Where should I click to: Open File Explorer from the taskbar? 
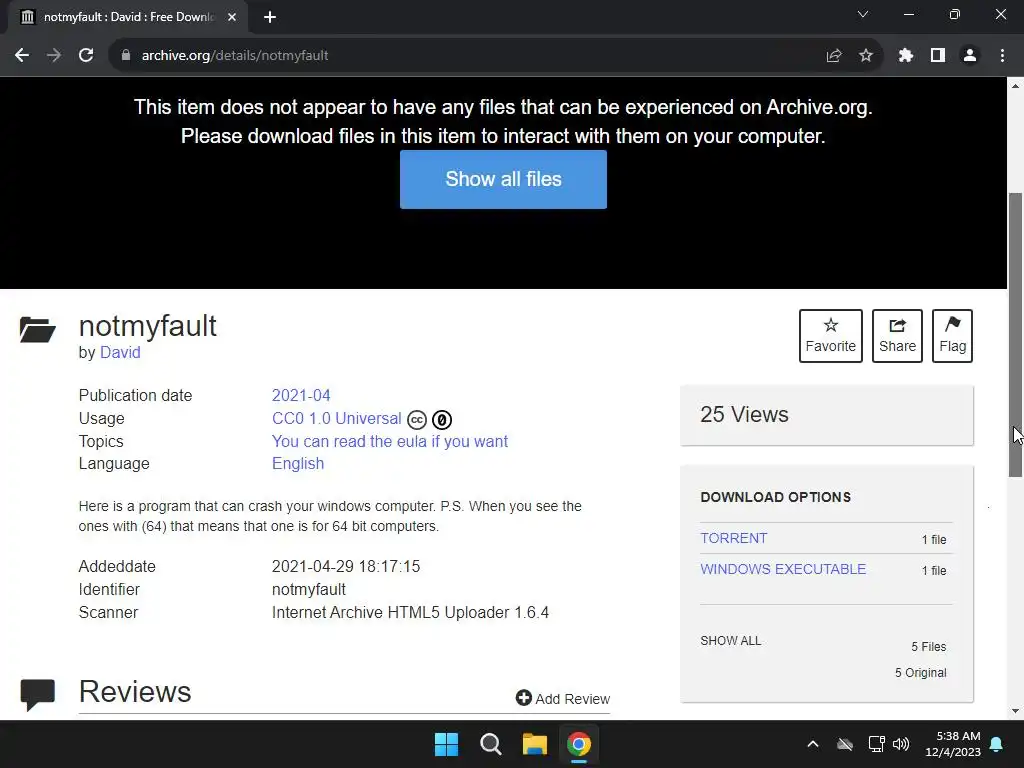pyautogui.click(x=534, y=744)
